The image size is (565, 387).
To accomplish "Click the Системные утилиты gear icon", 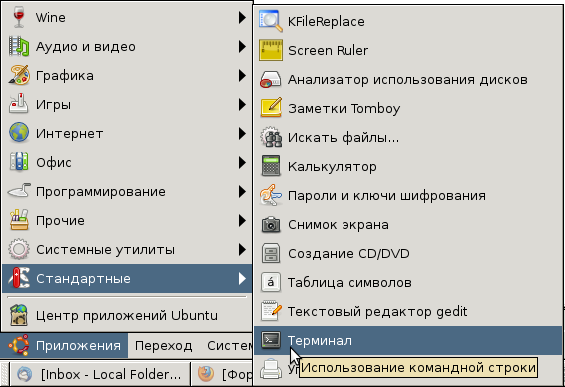I will pyautogui.click(x=19, y=249).
